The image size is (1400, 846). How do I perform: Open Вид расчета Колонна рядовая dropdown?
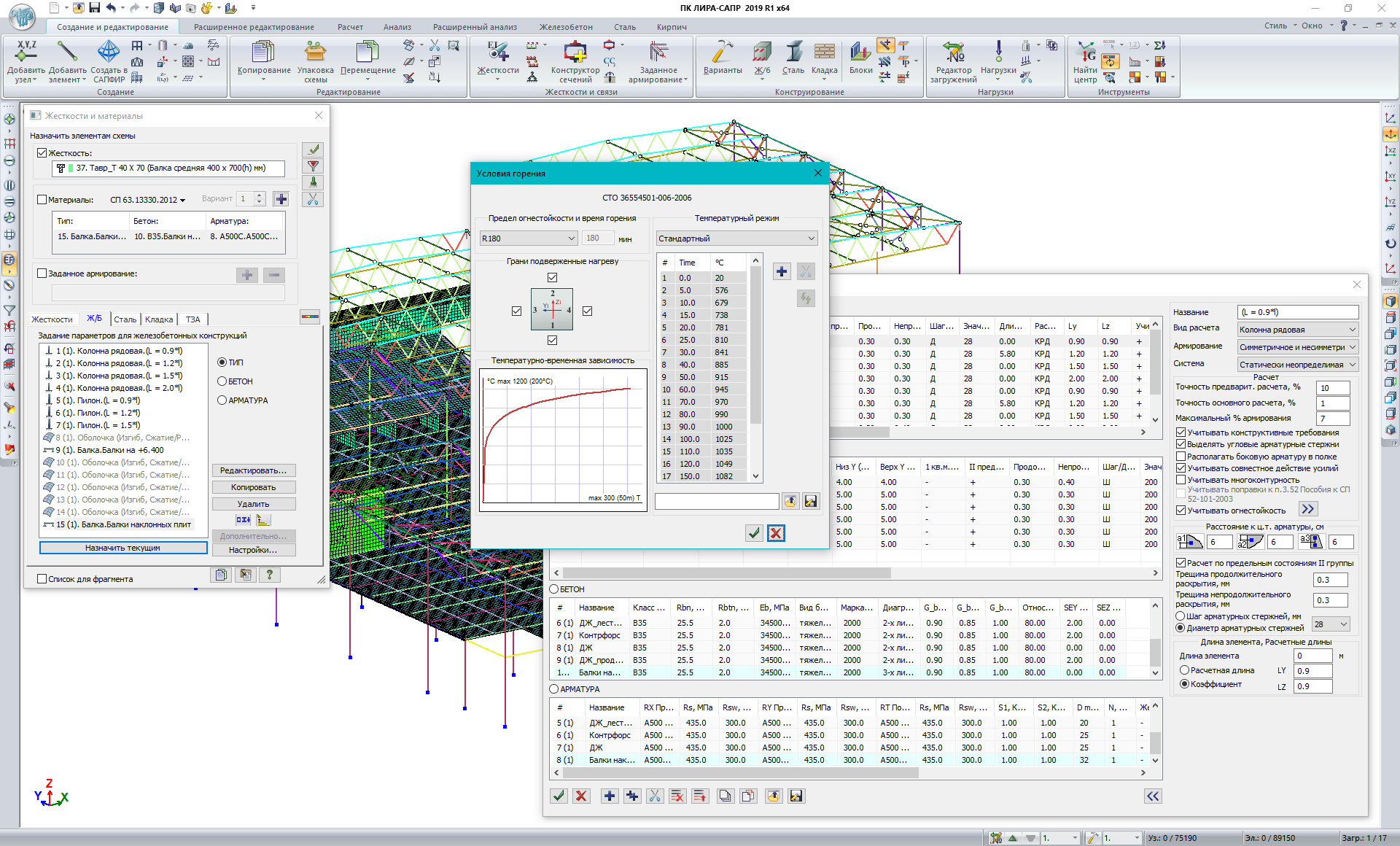point(1298,330)
